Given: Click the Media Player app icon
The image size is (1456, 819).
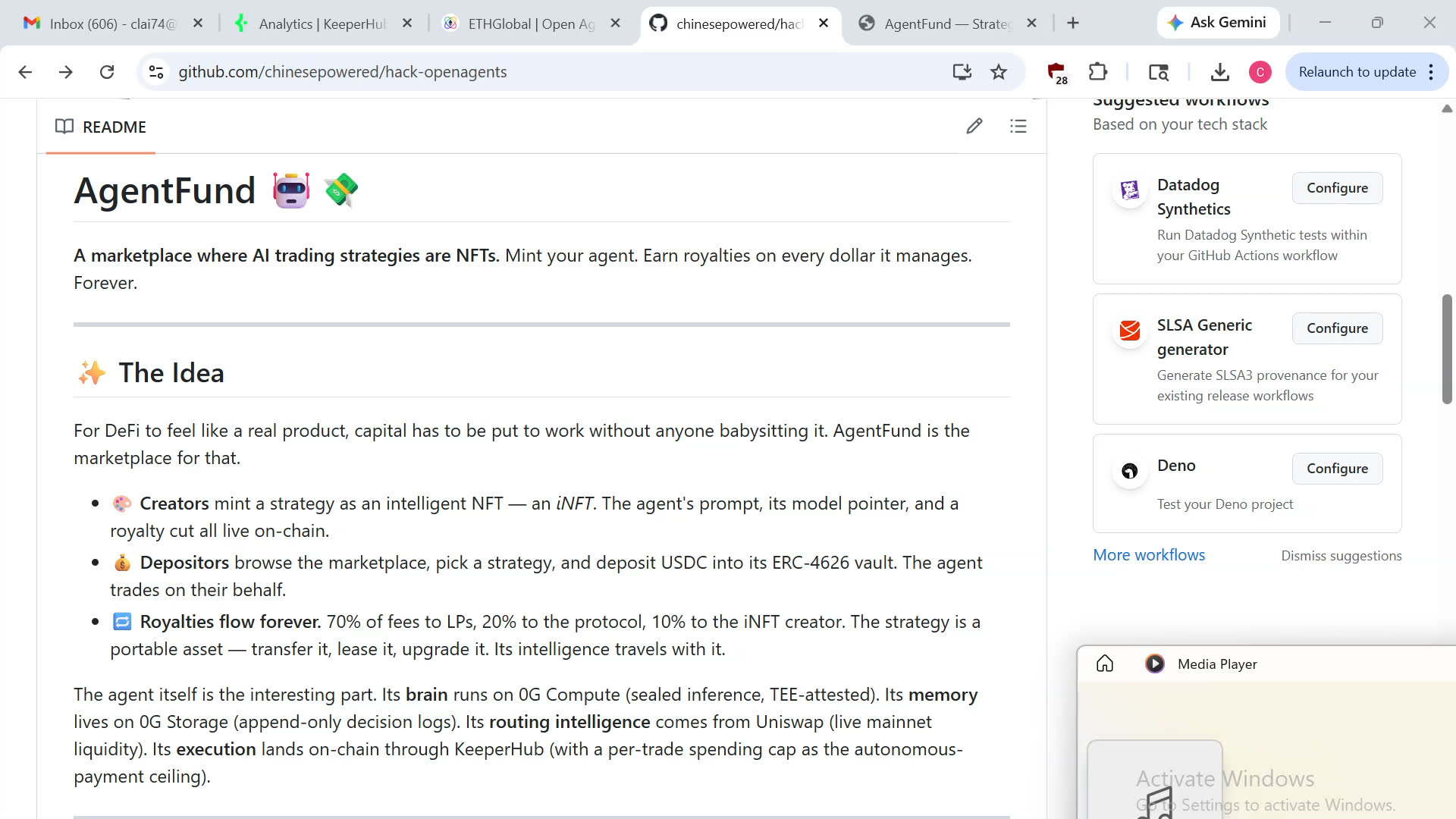Looking at the screenshot, I should click(x=1155, y=664).
